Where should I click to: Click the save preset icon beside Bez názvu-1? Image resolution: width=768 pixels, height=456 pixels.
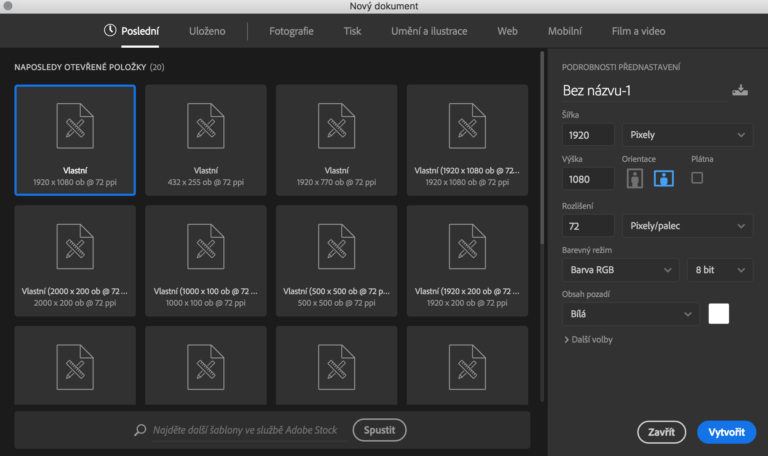click(x=739, y=91)
